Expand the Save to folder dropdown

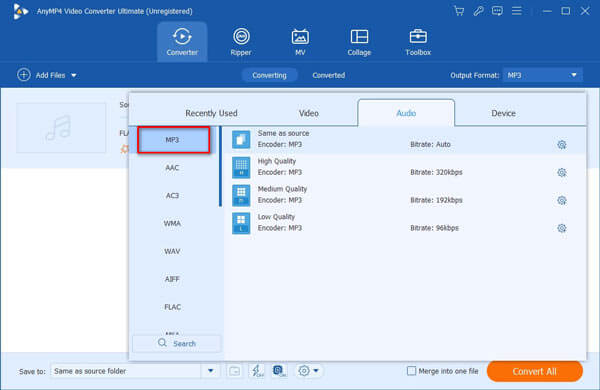click(x=210, y=371)
